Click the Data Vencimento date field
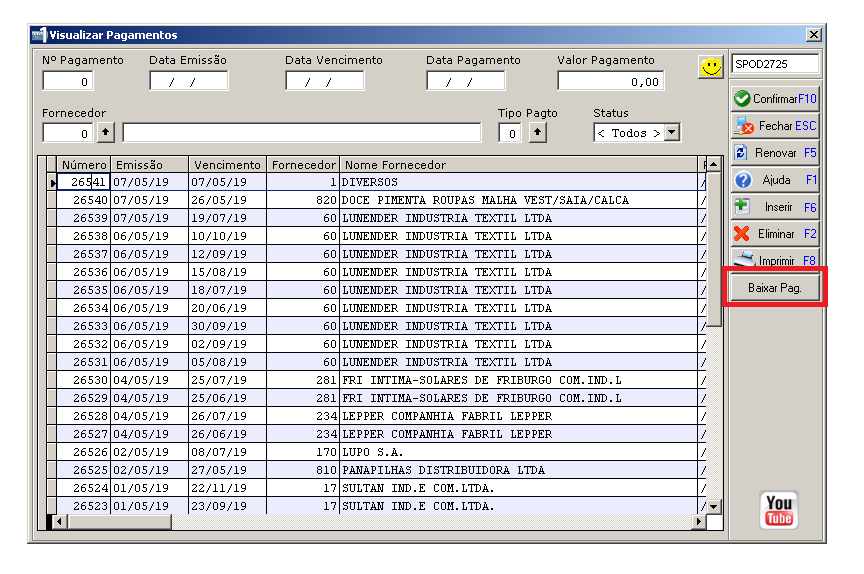The height and width of the screenshot is (574, 864). point(325,82)
